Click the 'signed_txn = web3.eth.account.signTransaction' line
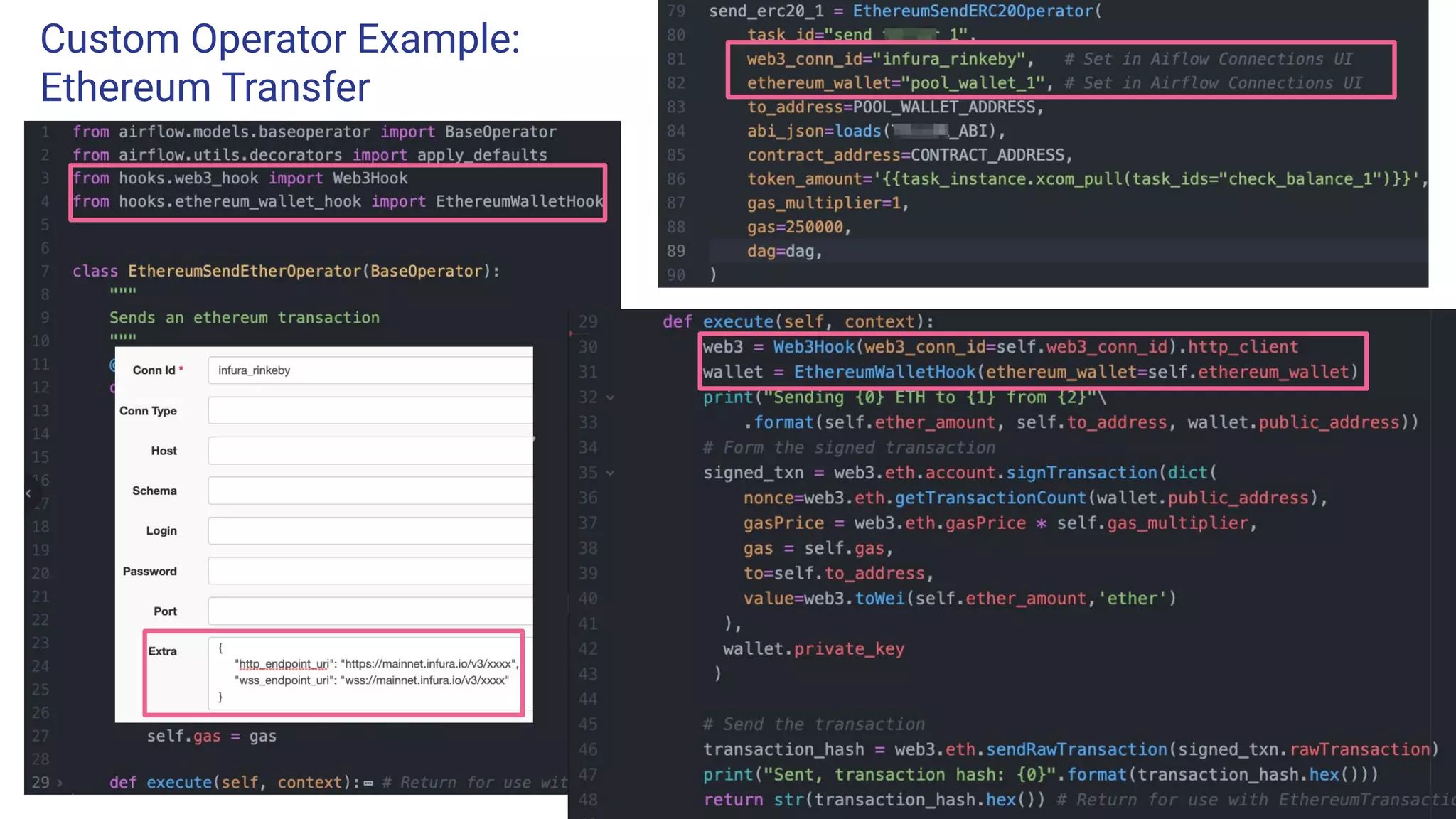 coord(960,473)
